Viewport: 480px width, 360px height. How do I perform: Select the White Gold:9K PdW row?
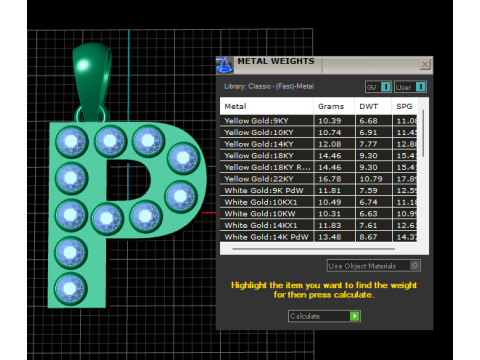[x=318, y=191]
